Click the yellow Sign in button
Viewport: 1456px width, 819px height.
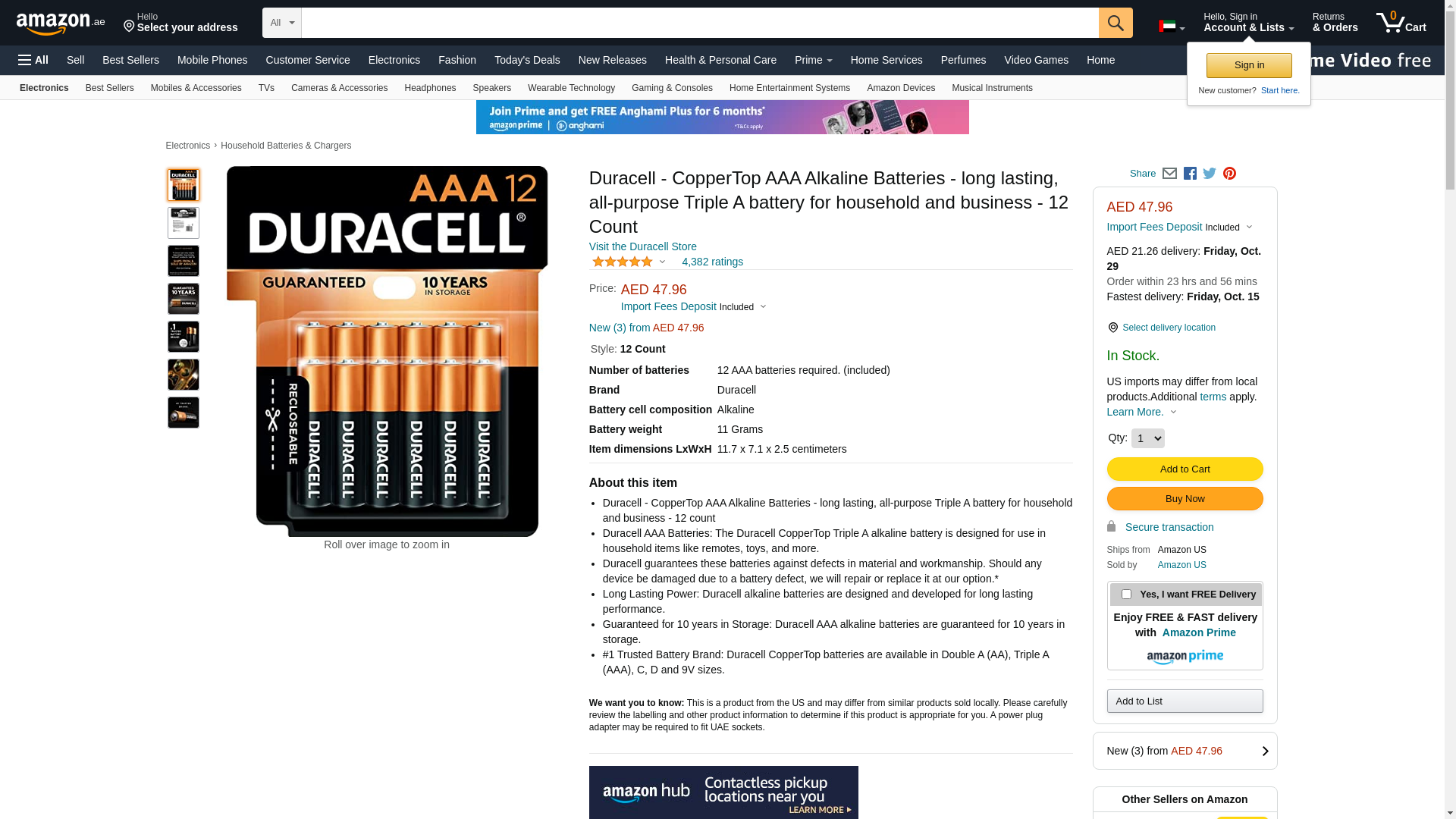point(1249,65)
